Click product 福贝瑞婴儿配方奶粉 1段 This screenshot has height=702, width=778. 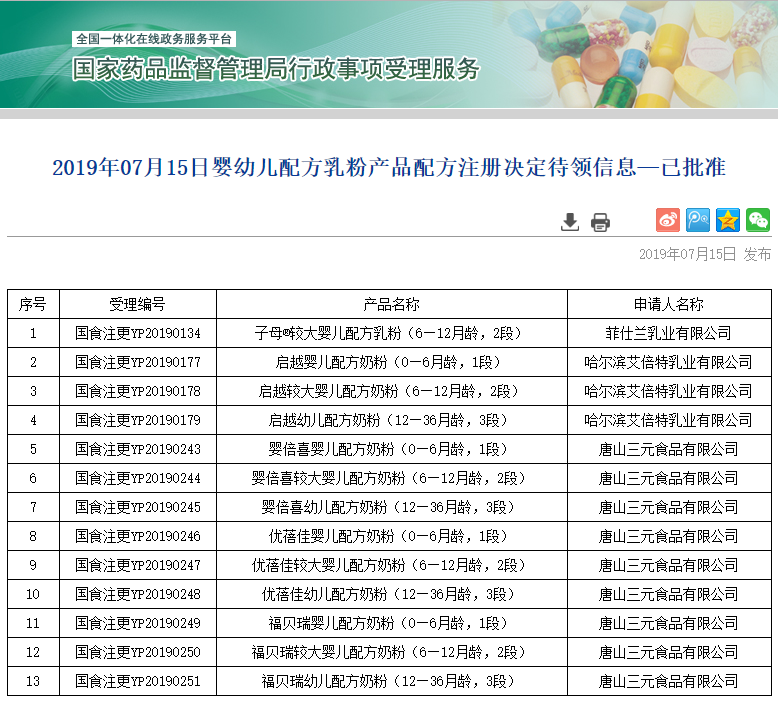[392, 623]
